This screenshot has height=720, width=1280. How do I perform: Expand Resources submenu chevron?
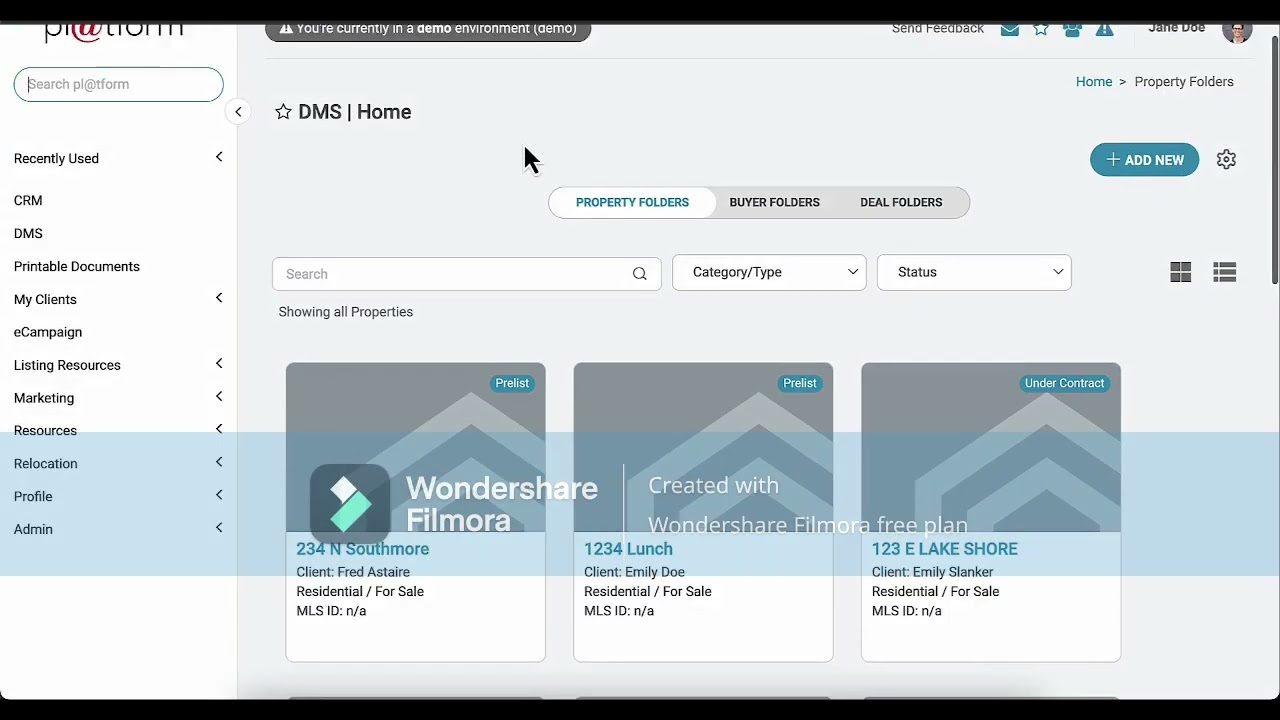pyautogui.click(x=219, y=429)
